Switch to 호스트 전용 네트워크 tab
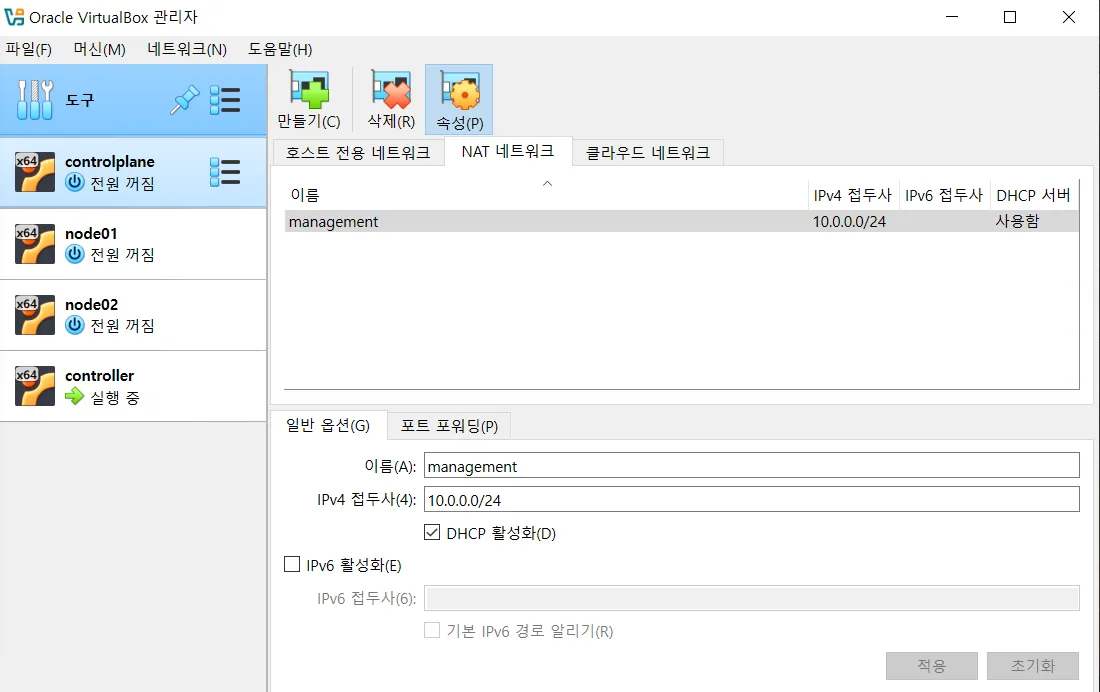 (x=358, y=152)
